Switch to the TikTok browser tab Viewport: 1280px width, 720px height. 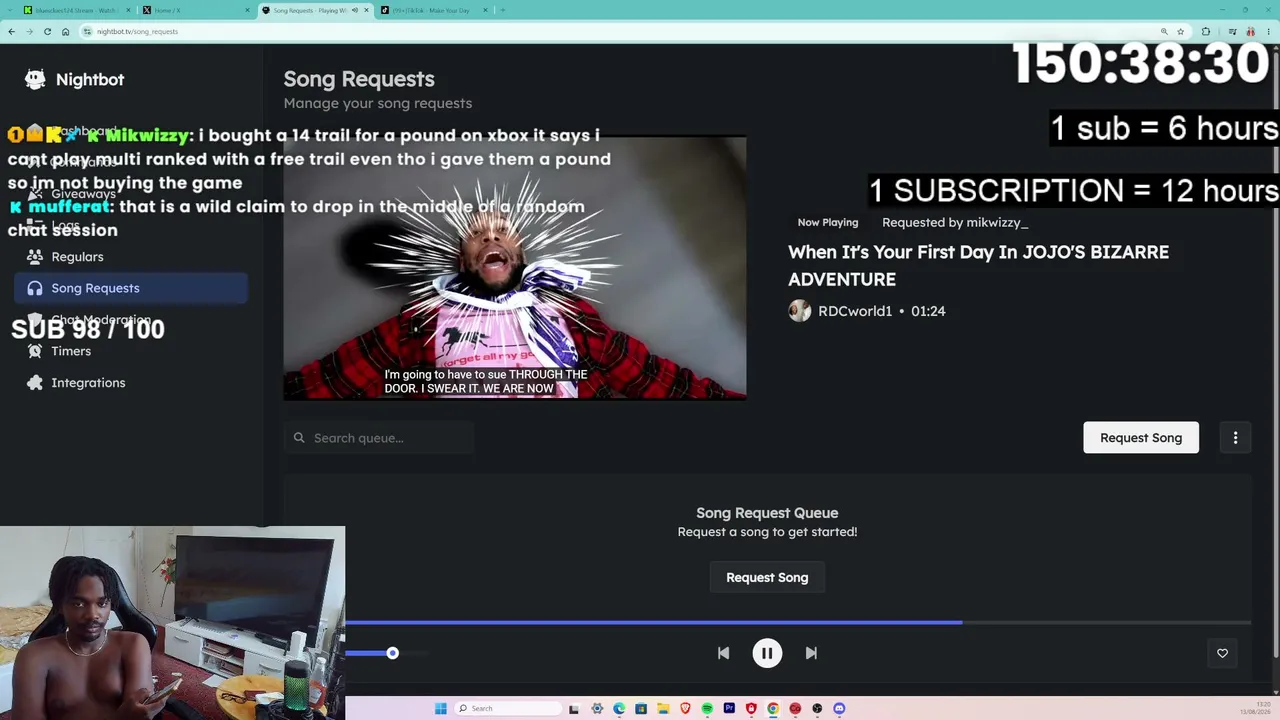[433, 10]
